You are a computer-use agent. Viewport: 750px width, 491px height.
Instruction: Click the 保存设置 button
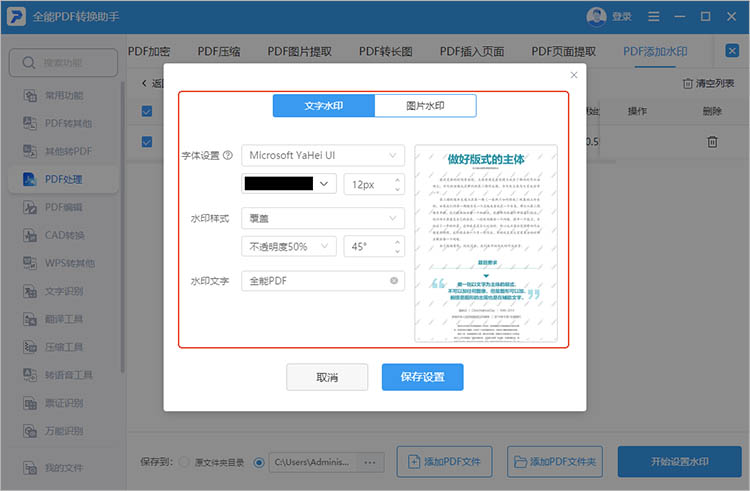tap(422, 377)
